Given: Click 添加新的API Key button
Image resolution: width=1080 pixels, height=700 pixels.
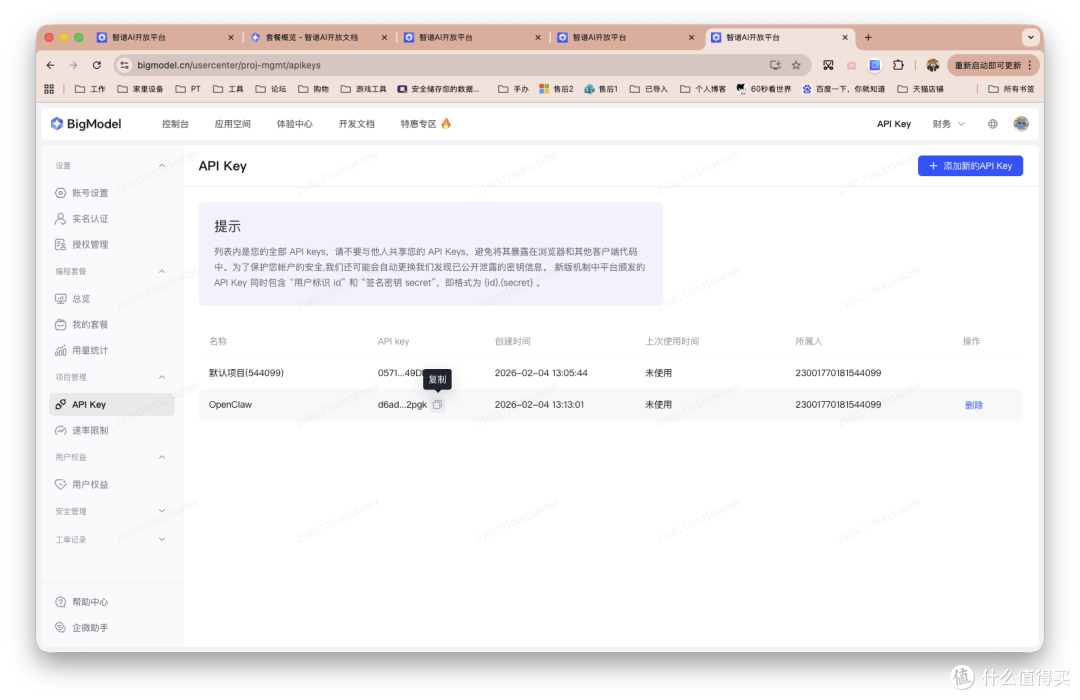Looking at the screenshot, I should [970, 166].
